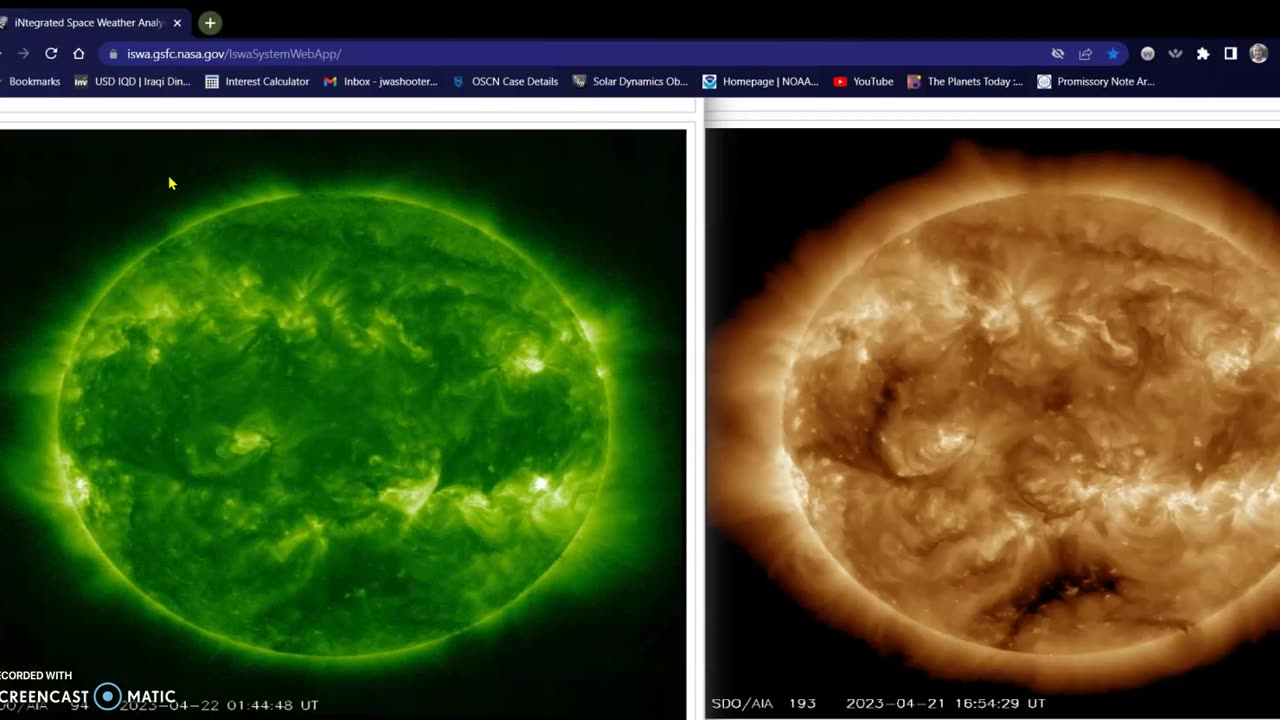Open the Bookmarks folder
Viewport: 1280px width, 720px height.
tap(32, 82)
